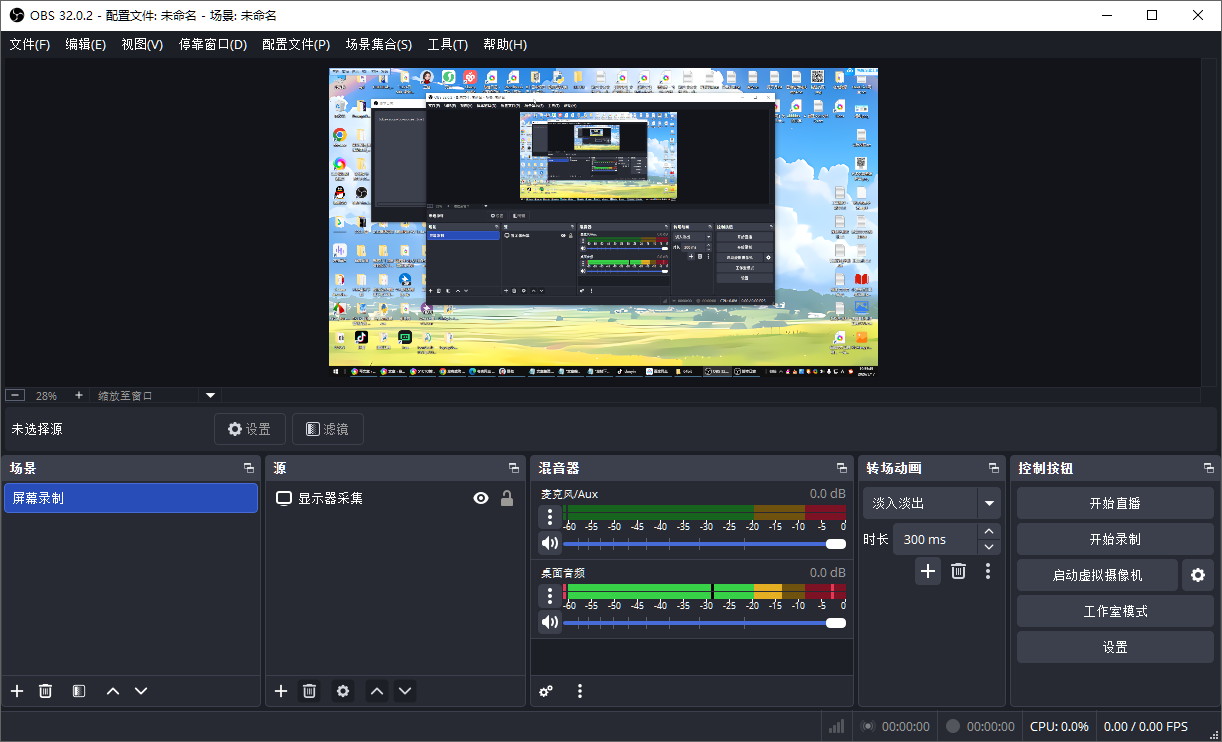Open transition properties three-dot menu
This screenshot has width=1222, height=742.
coord(988,571)
